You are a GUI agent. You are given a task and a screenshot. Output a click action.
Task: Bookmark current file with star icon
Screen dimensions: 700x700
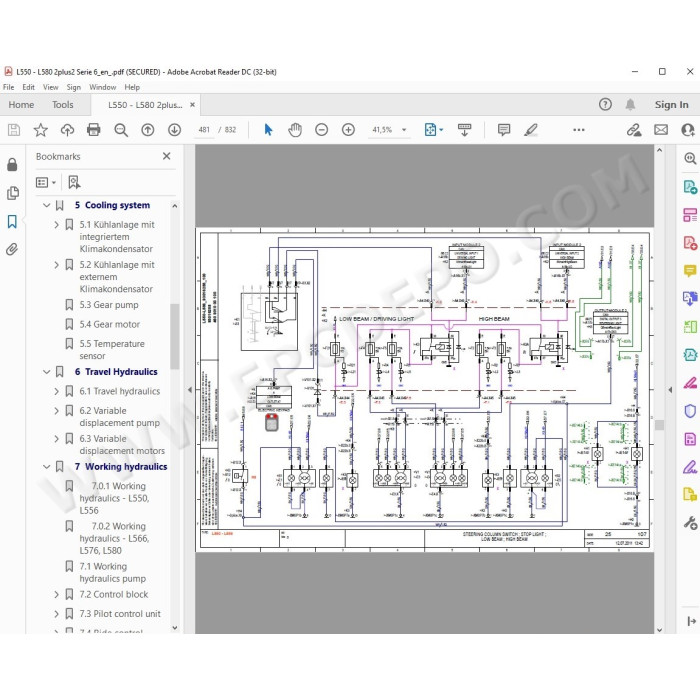coord(41,130)
